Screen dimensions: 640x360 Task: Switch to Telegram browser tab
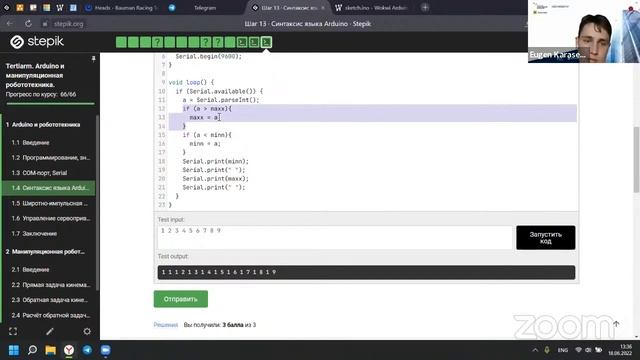pyautogui.click(x=205, y=7)
